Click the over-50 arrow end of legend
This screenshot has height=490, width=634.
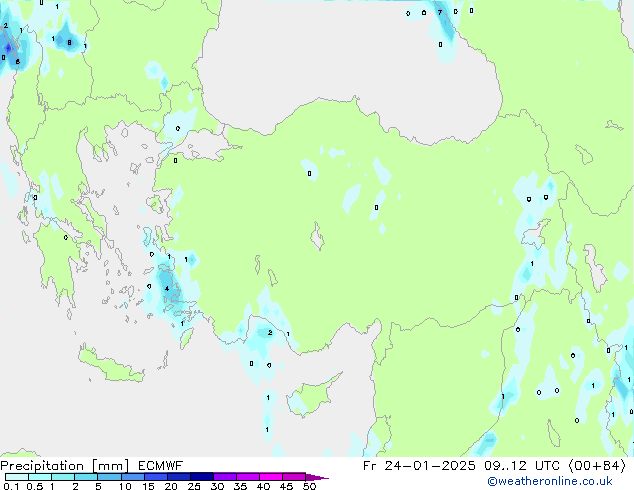317,477
